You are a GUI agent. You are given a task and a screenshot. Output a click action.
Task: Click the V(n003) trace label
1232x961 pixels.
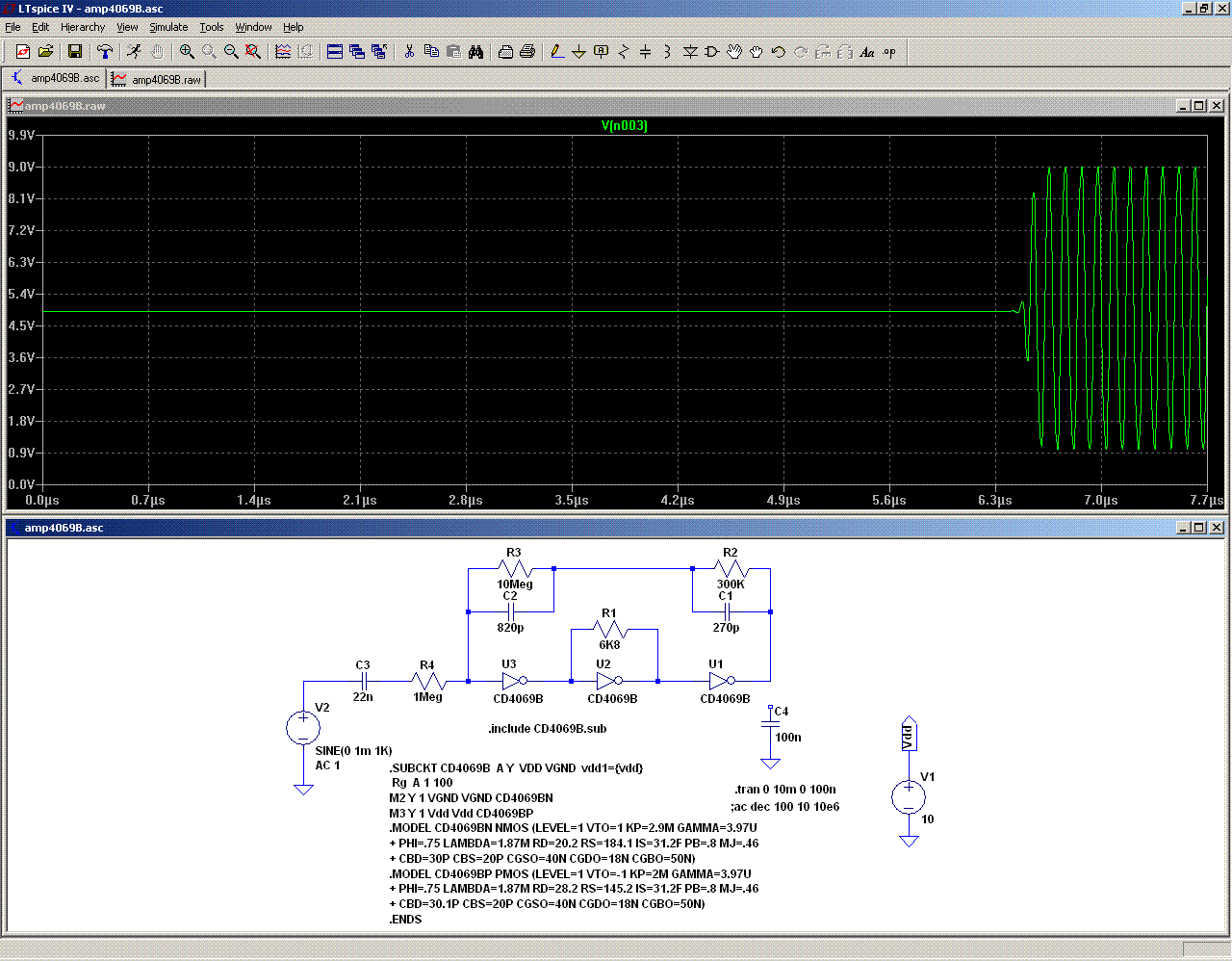624,126
